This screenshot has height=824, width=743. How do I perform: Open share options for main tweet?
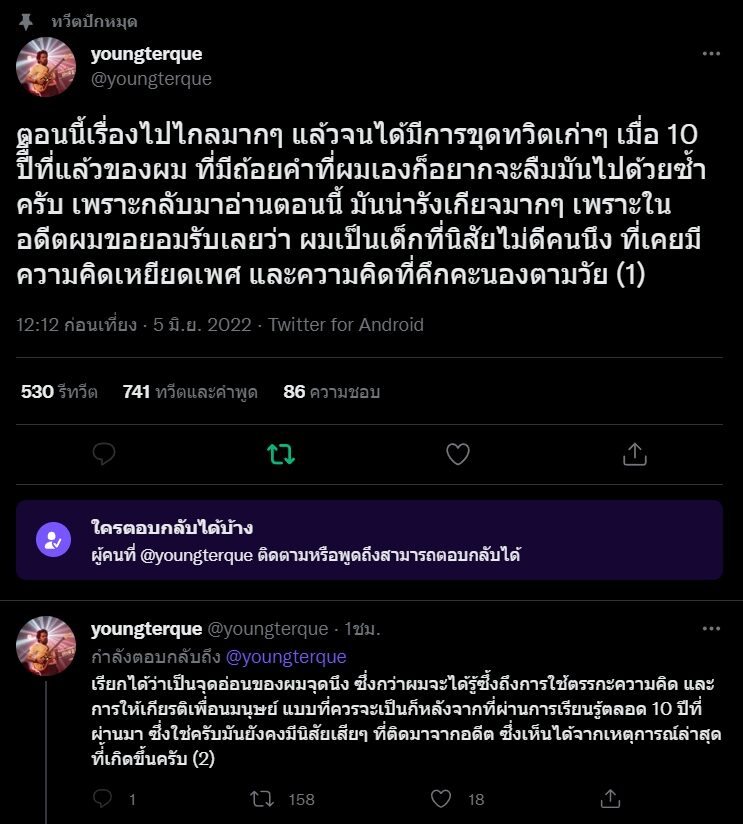point(634,454)
